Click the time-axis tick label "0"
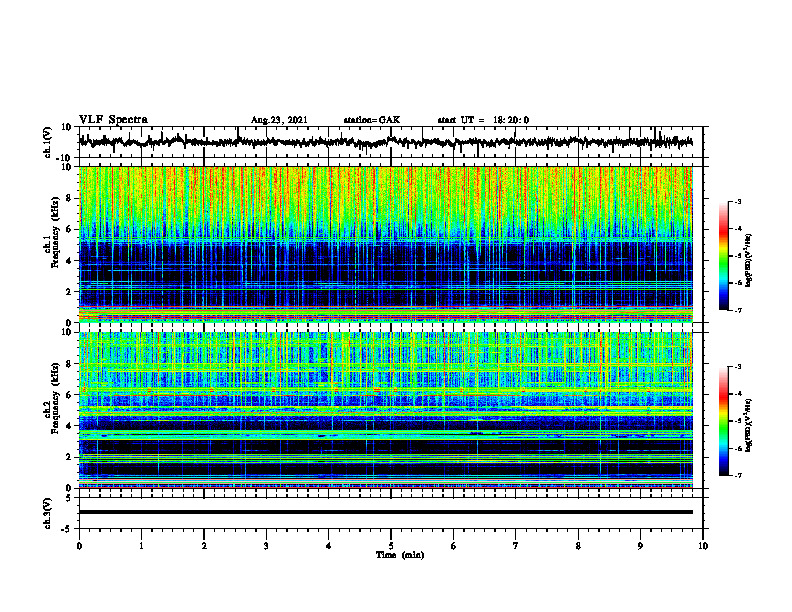Image resolution: width=792 pixels, height=612 pixels. coord(79,546)
